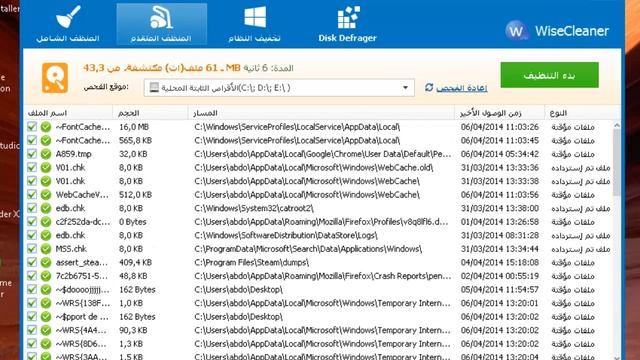Click the 05/04/2014 11:54:57 timestamp

point(500,289)
